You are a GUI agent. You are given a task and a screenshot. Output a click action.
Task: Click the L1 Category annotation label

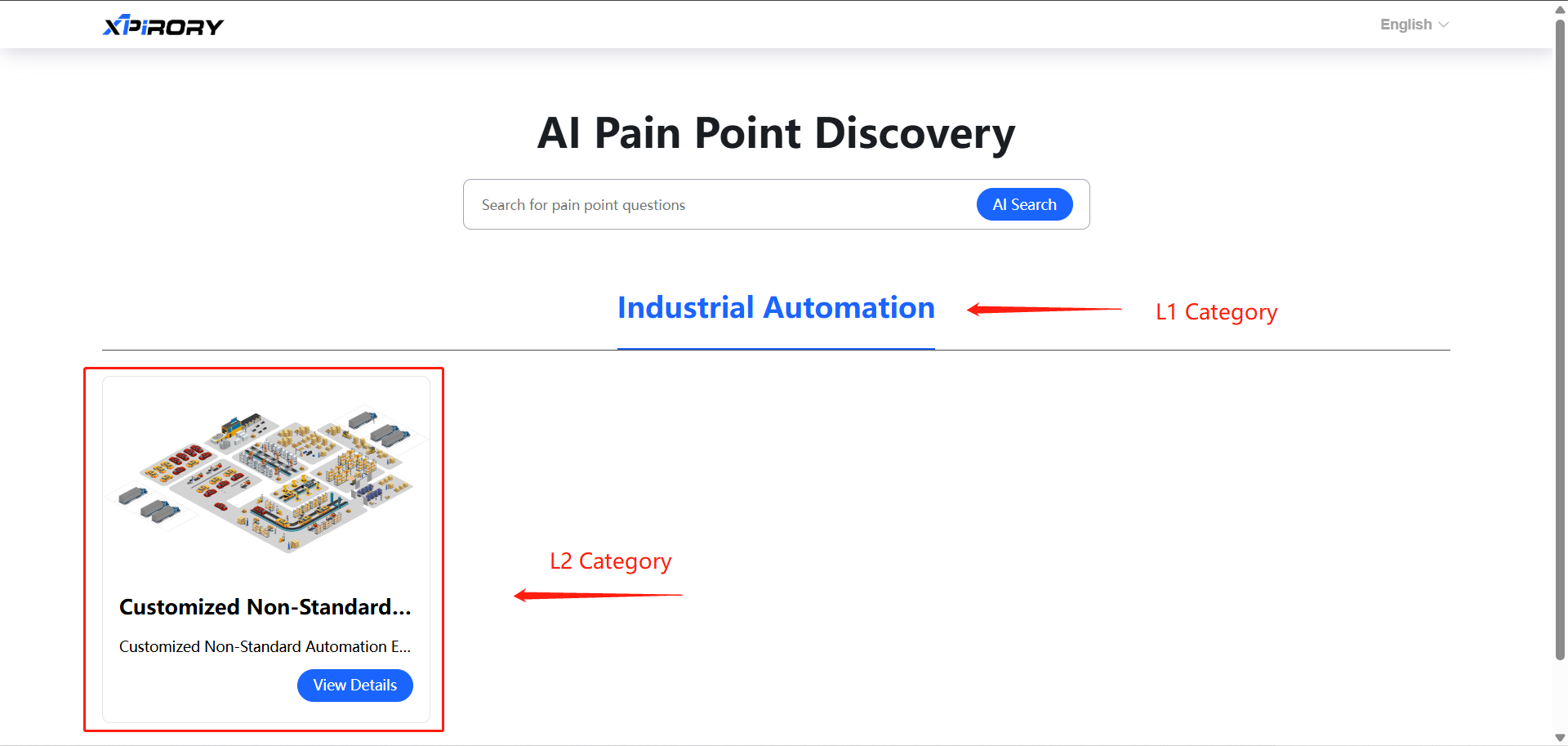point(1216,312)
